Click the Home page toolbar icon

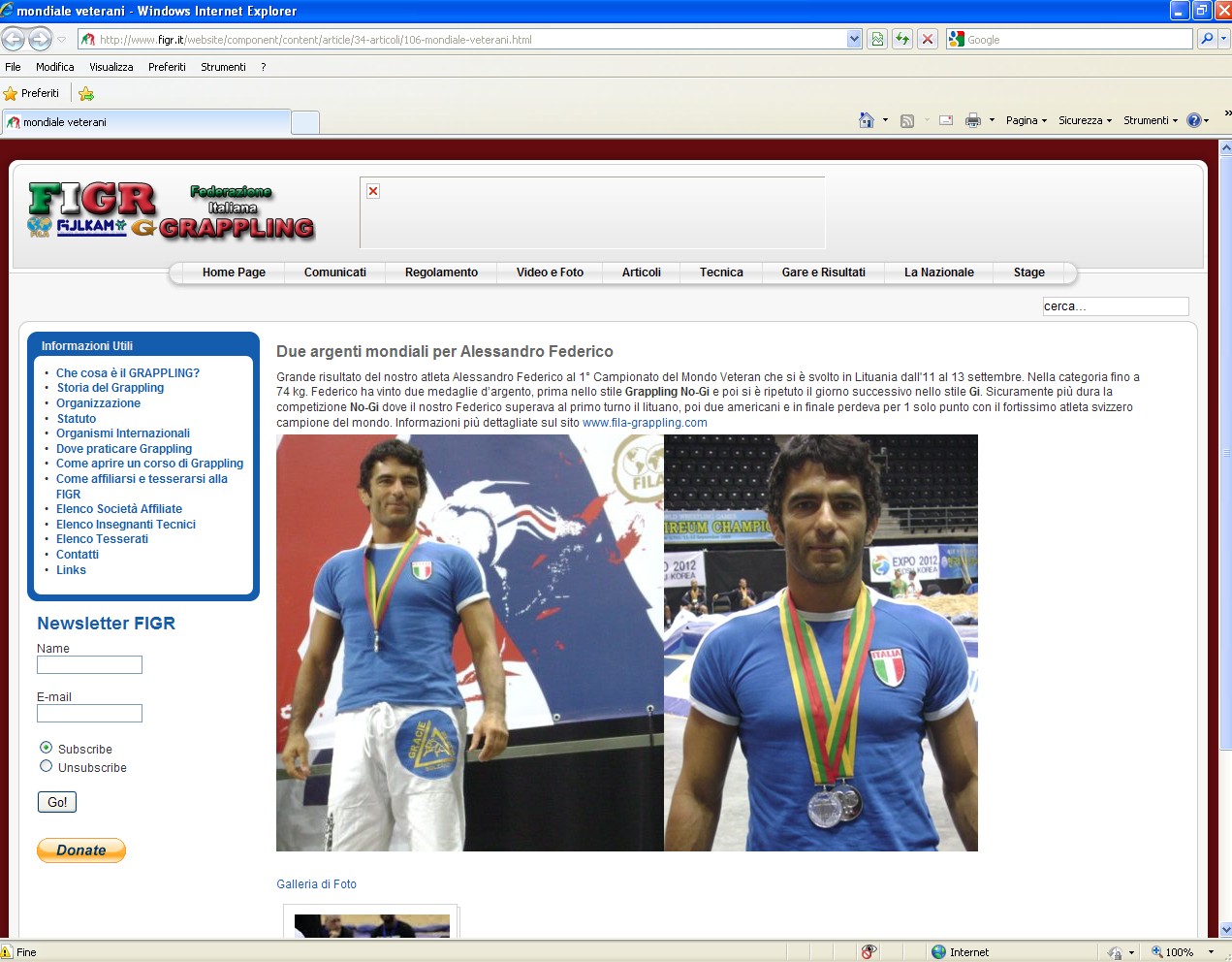pos(867,120)
